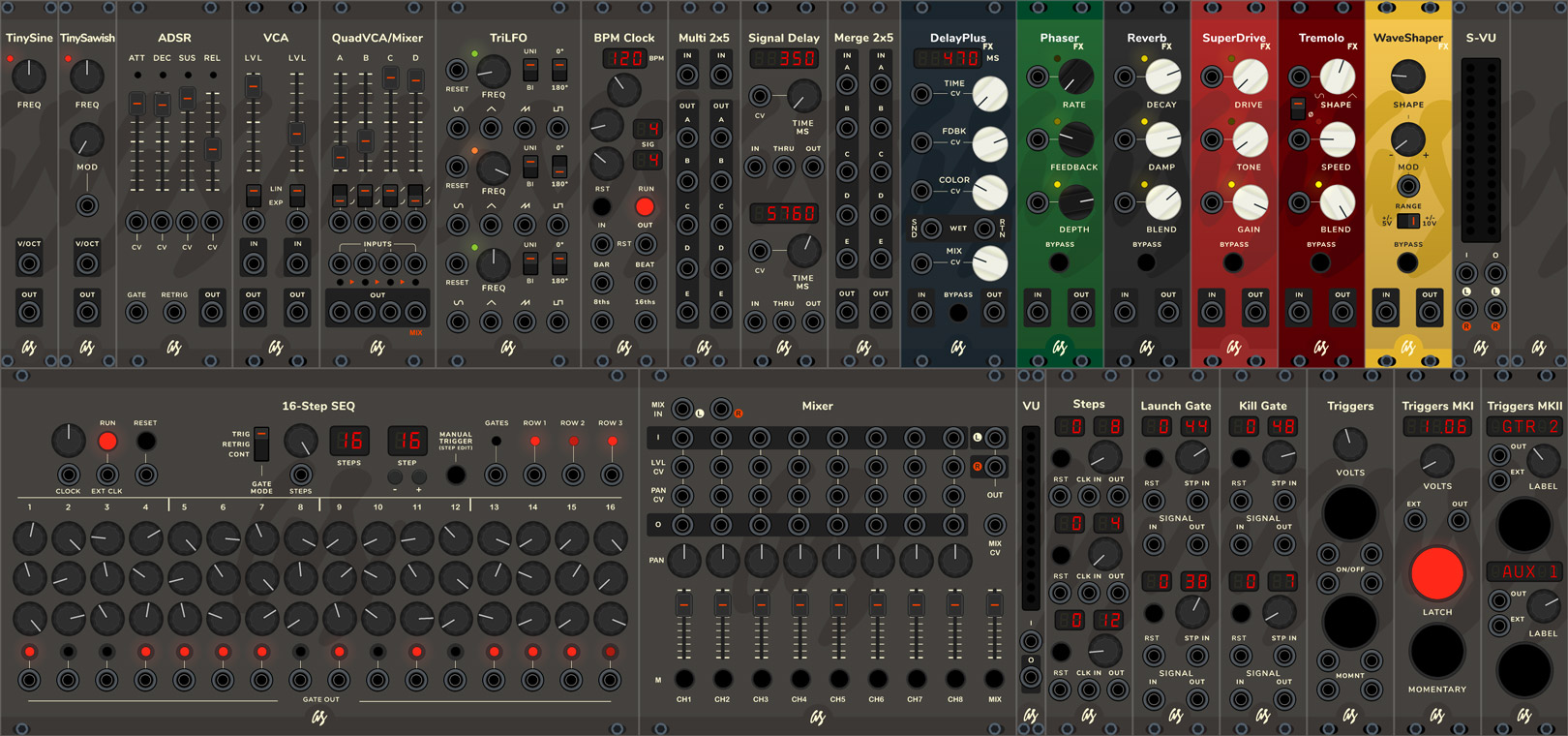Click the sequencer MANUAL TRIGGER button
Screen dimensions: 1568x736
[455, 475]
